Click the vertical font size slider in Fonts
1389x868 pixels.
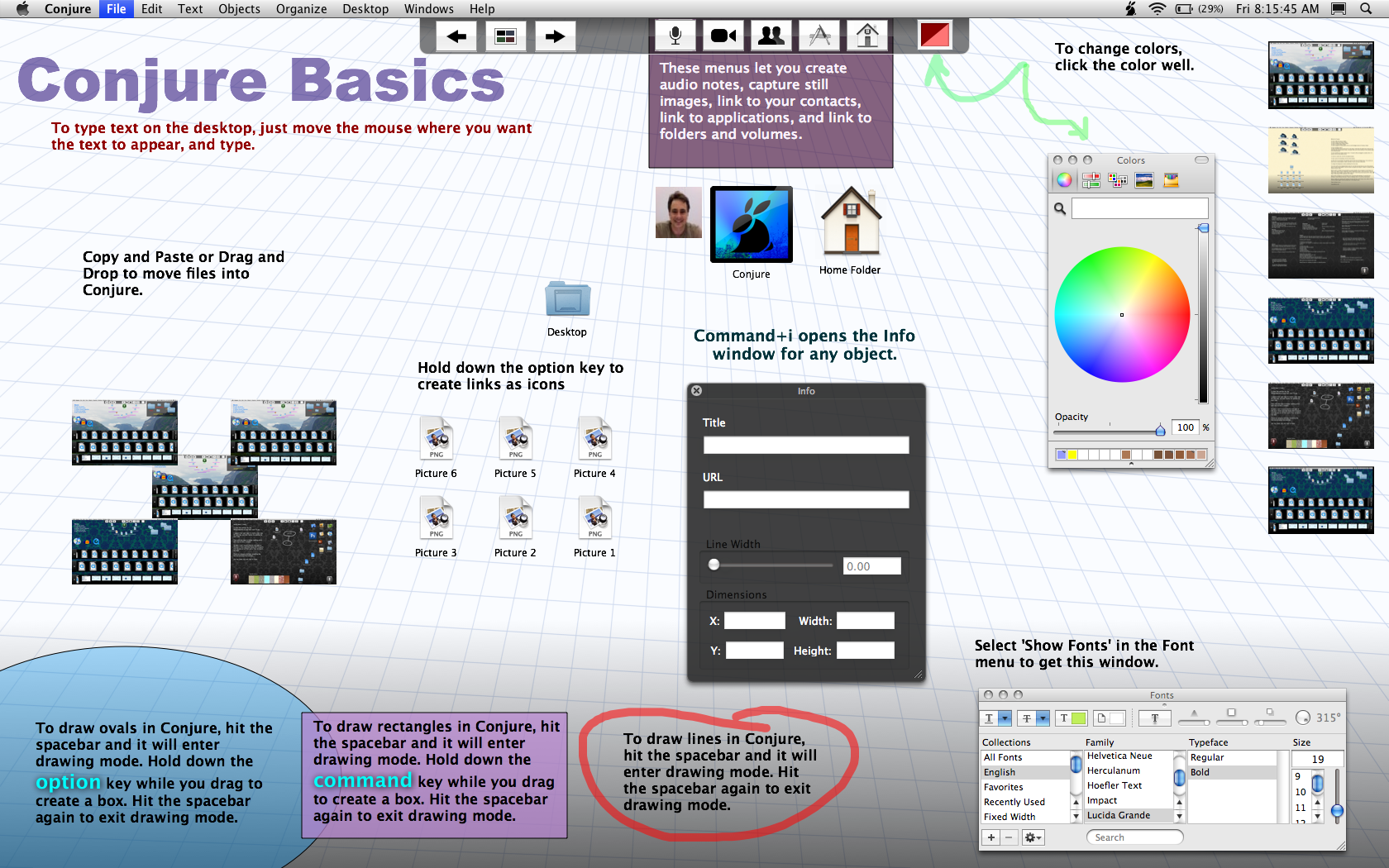tap(1337, 795)
